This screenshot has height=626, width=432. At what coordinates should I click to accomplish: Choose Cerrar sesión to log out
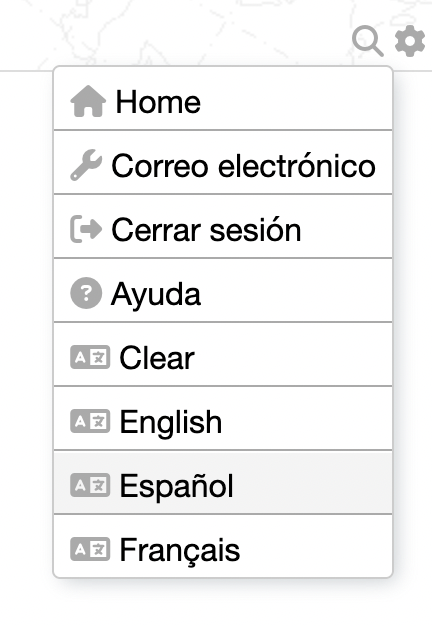[223, 226]
